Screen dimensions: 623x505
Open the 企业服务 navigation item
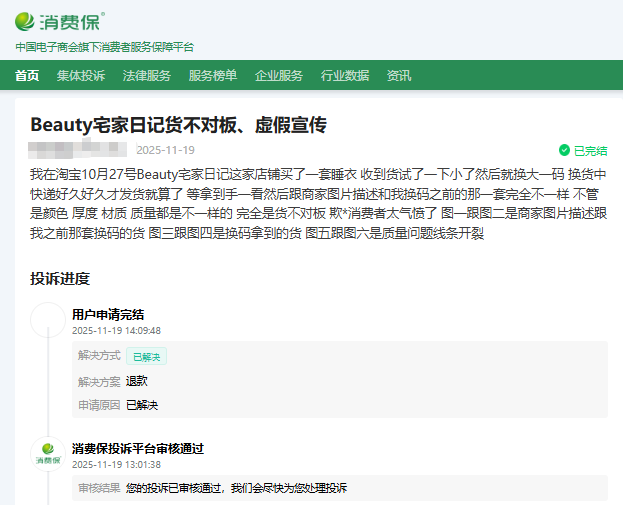tap(279, 75)
